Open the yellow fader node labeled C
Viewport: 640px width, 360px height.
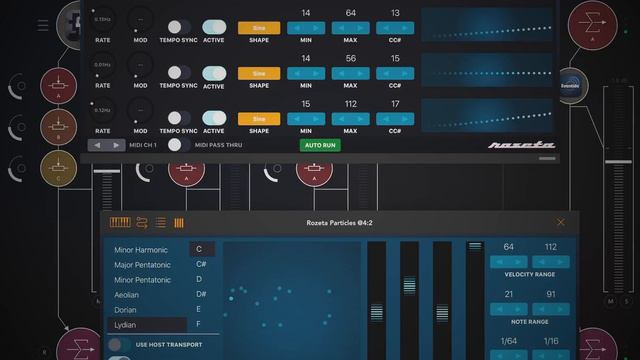pyautogui.click(x=58, y=168)
